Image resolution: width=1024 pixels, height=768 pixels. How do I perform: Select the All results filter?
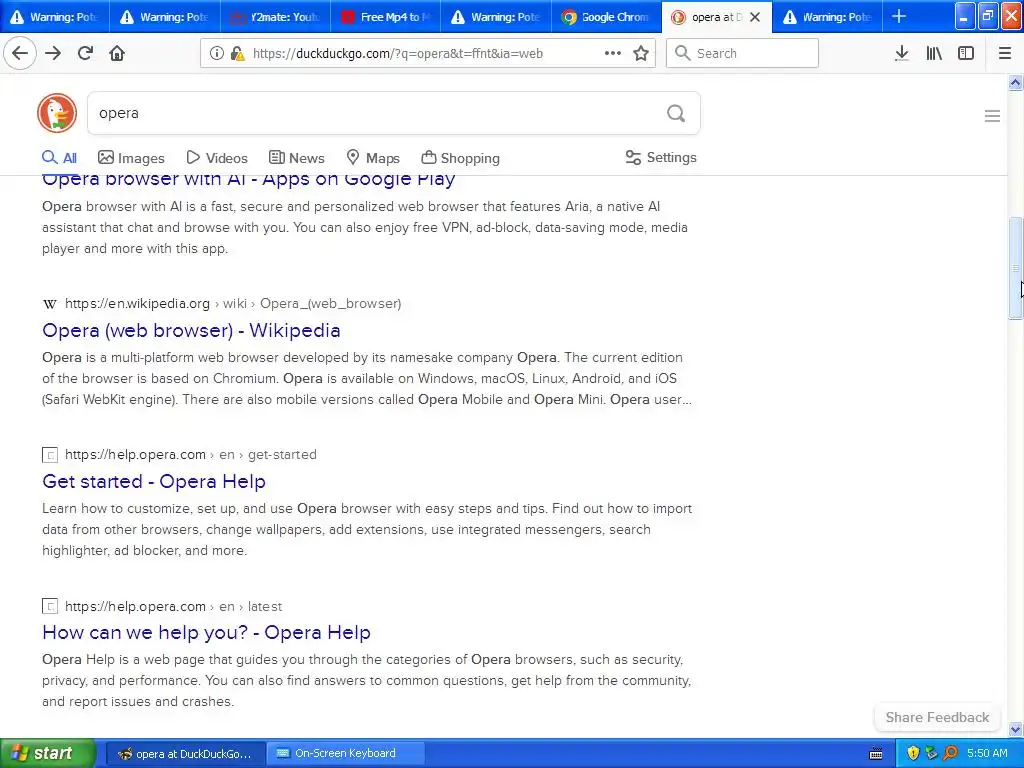59,158
